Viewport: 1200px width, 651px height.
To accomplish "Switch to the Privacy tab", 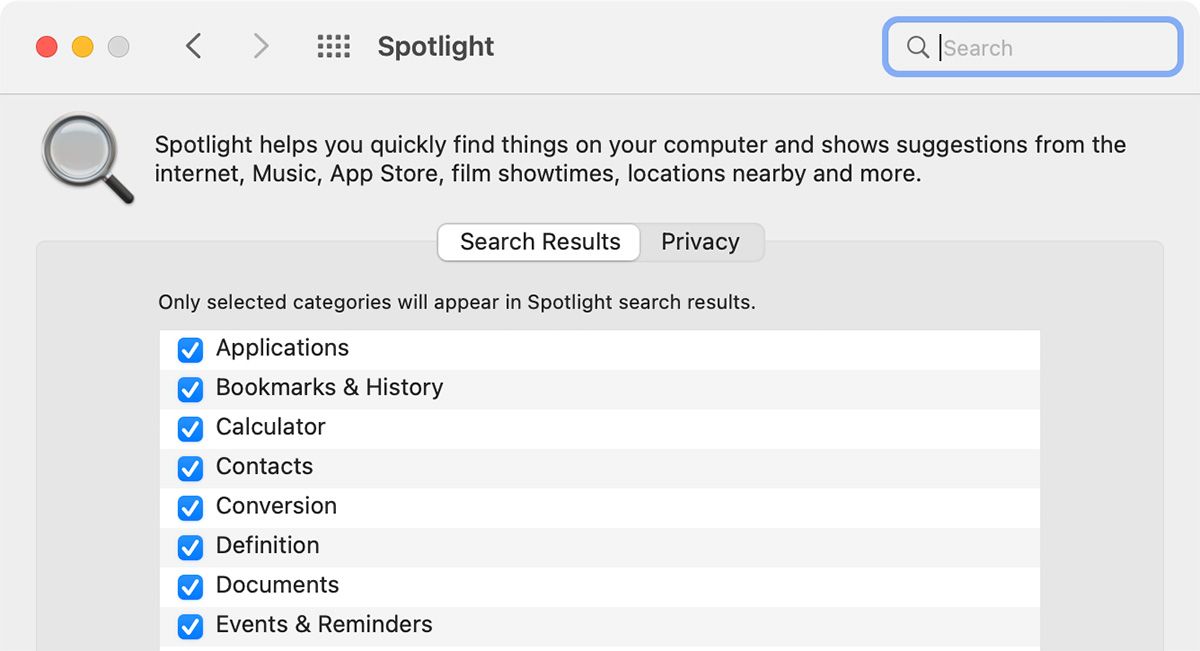I will click(700, 242).
